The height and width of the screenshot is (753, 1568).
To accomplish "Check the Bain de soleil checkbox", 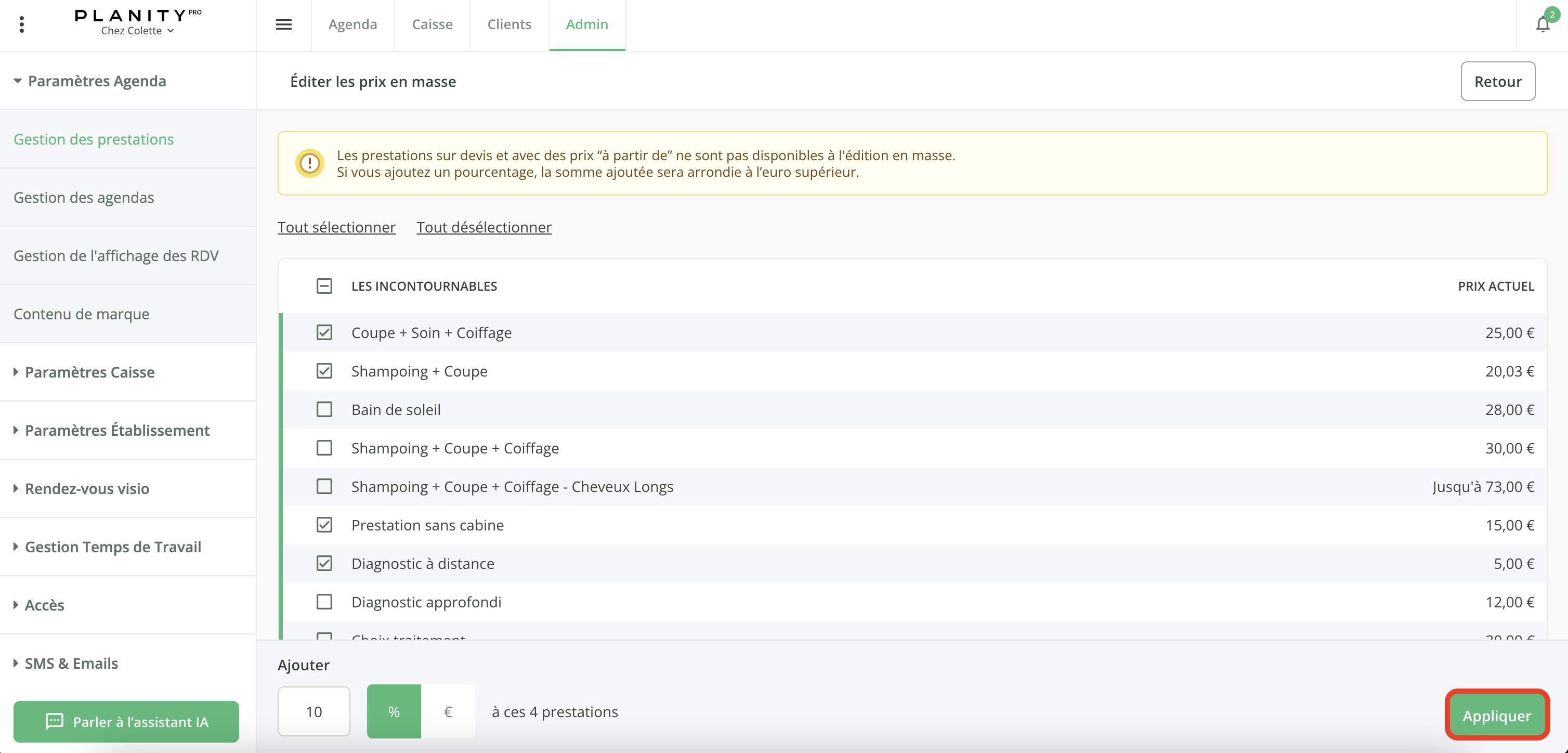I will pos(324,410).
